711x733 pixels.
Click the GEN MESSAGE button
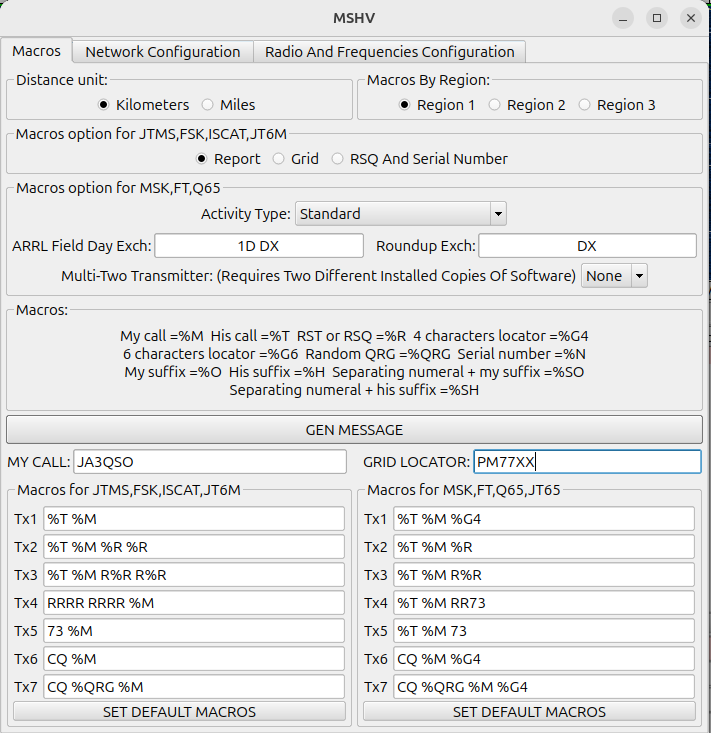click(354, 430)
